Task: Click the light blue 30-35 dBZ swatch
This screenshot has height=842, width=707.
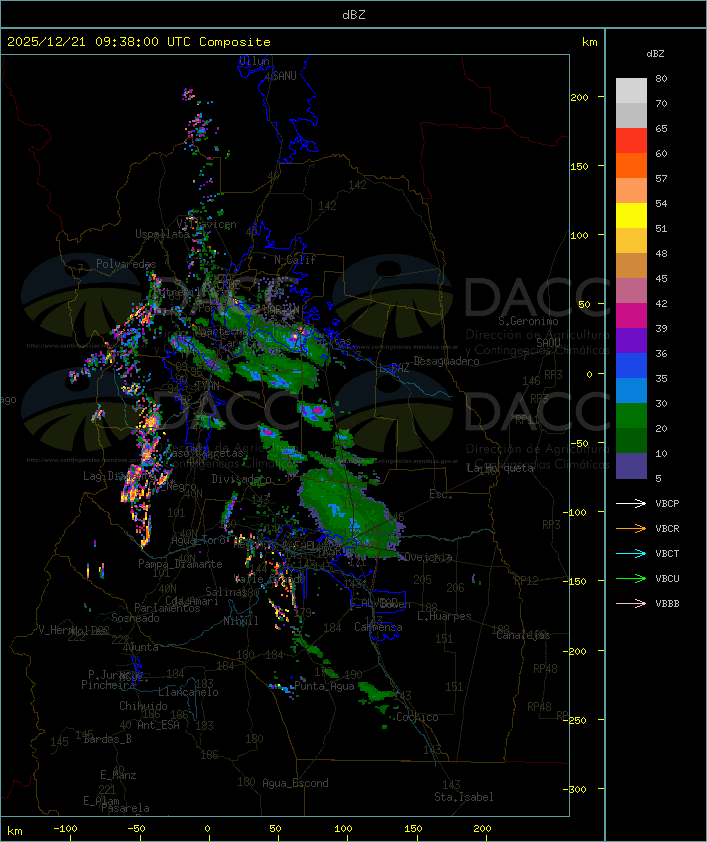Action: coord(631,390)
